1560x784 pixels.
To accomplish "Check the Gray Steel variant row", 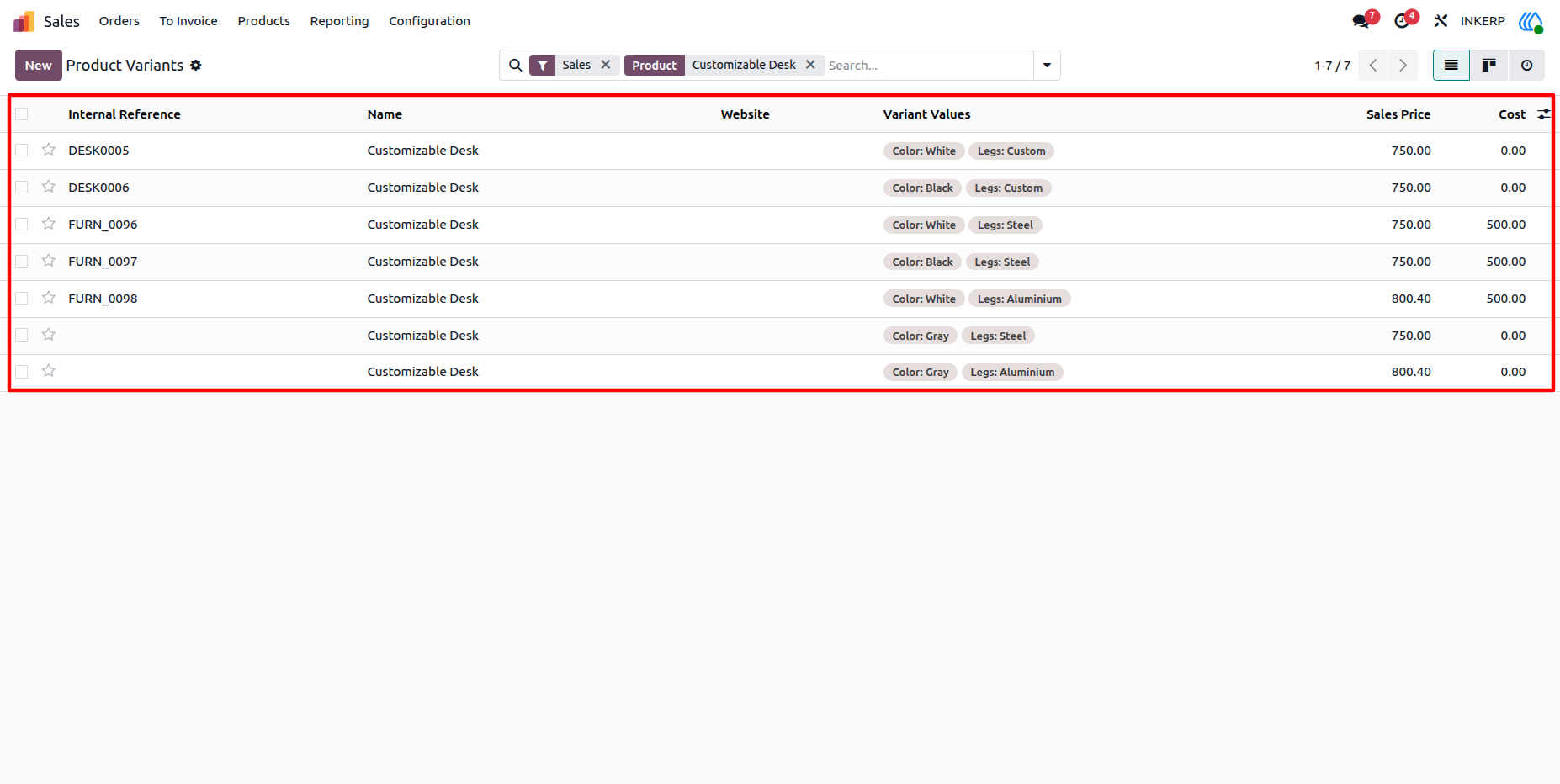I will [22, 335].
